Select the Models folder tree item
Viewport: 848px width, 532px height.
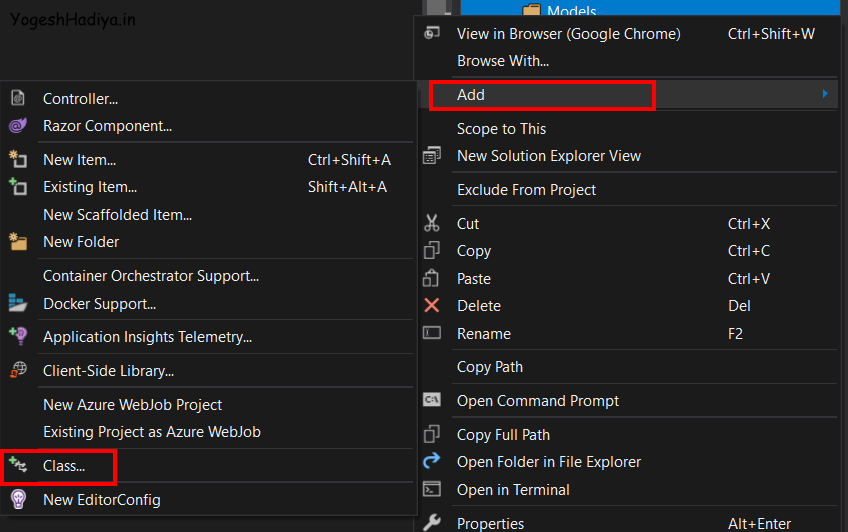572,11
